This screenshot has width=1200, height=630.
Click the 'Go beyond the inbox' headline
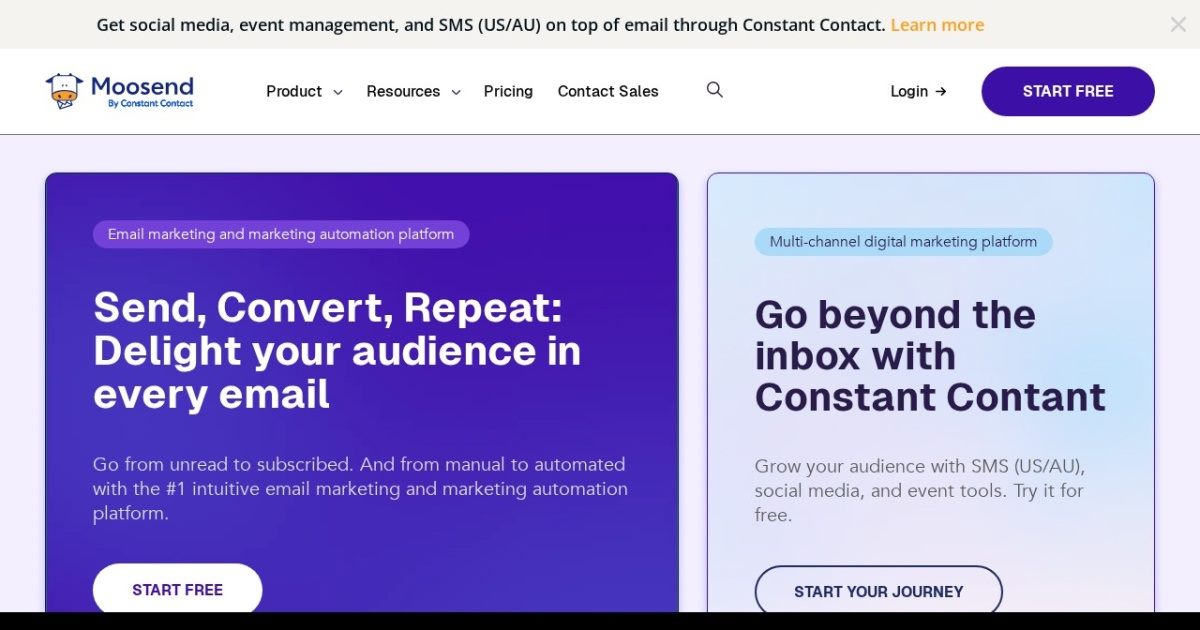tap(930, 356)
